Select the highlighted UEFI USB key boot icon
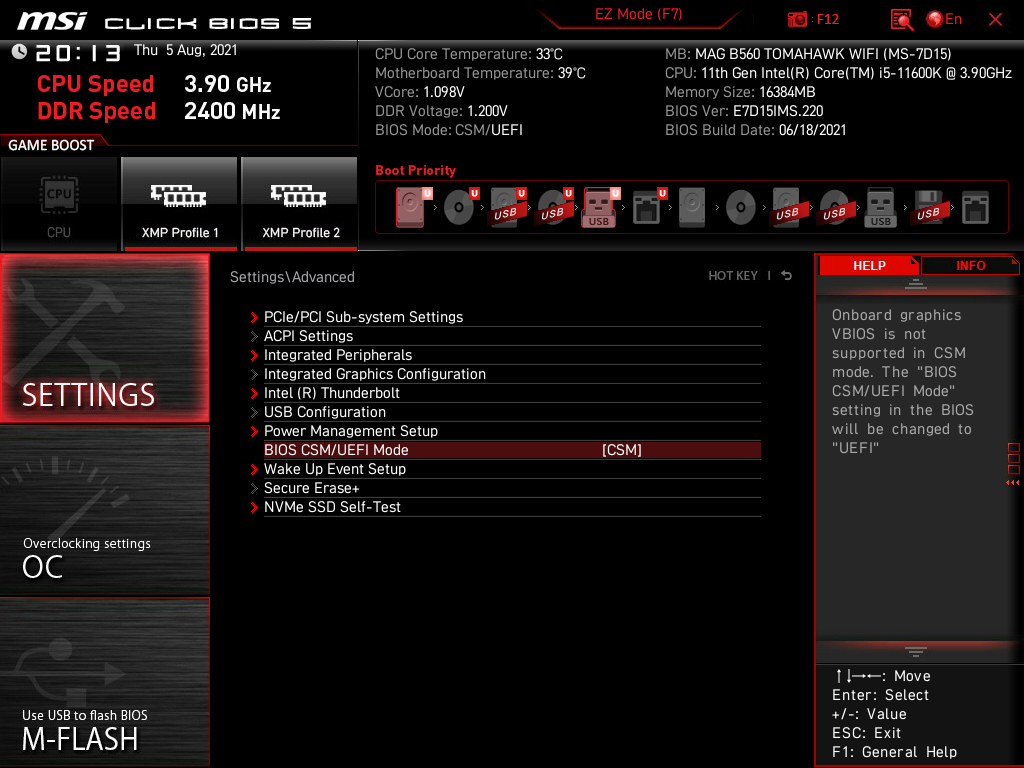 (x=600, y=208)
